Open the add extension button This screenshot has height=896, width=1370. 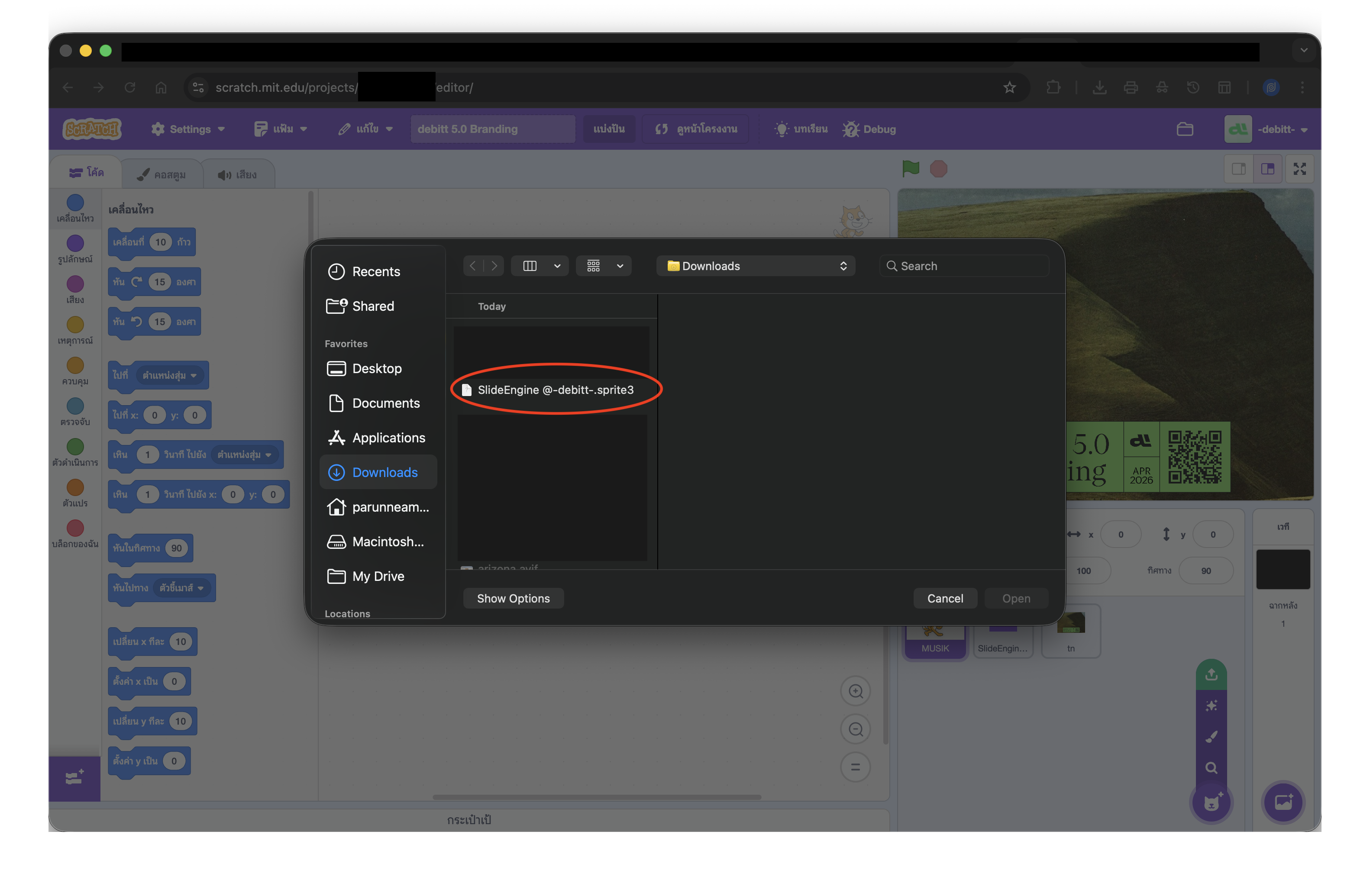[x=75, y=778]
